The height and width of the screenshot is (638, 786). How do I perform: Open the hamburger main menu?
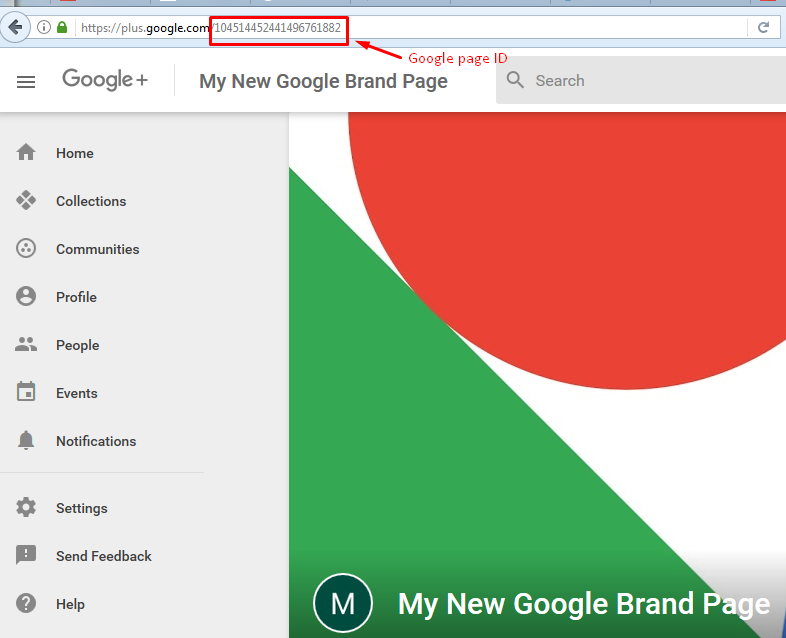click(26, 81)
